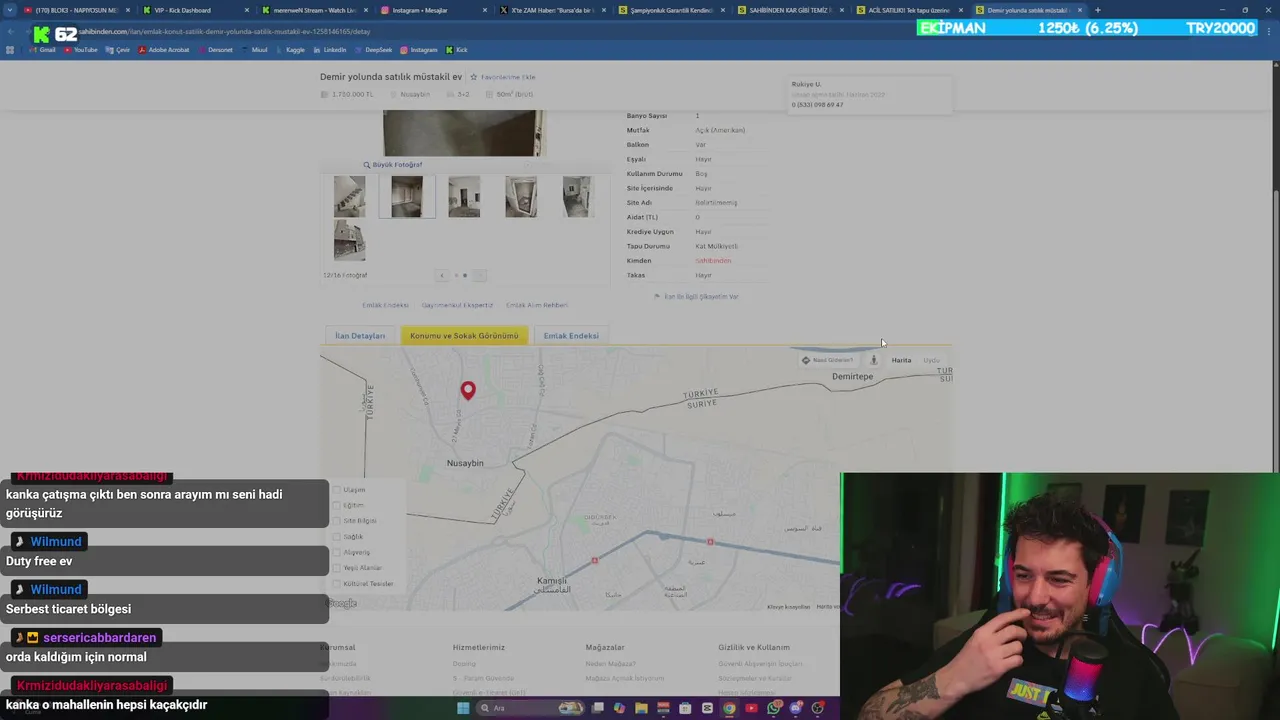Go to next photo page arrow
1280x720 pixels.
479,275
